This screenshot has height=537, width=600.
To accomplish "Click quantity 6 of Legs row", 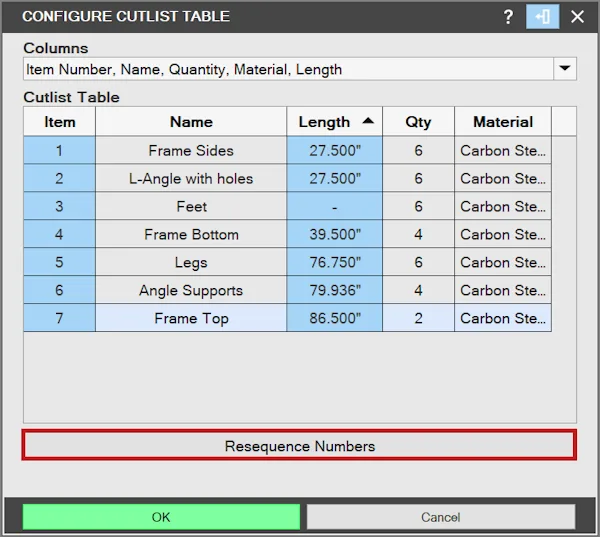I will click(x=418, y=262).
